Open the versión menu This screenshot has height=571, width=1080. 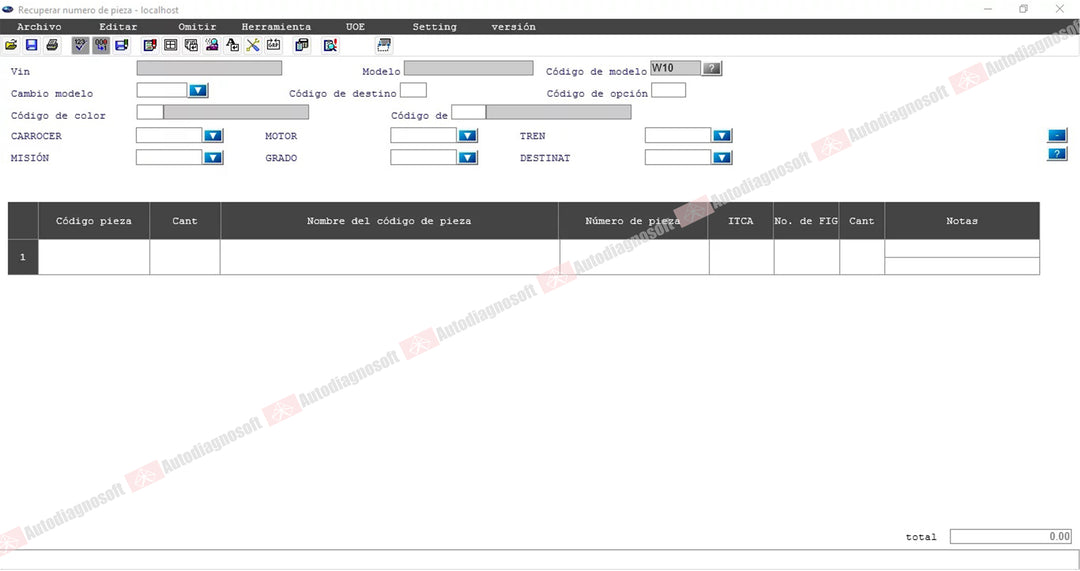(513, 27)
